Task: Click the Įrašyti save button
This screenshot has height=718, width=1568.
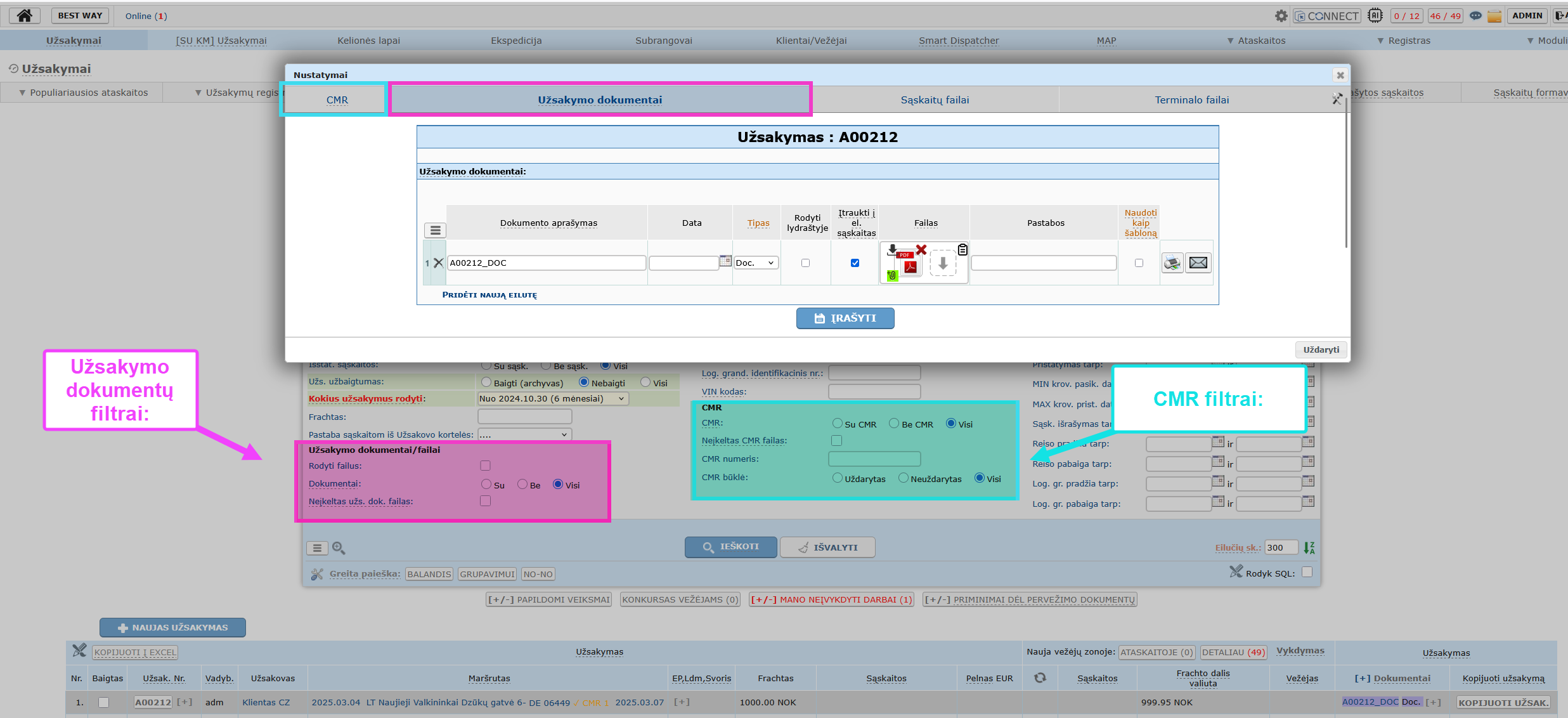Action: 845,318
